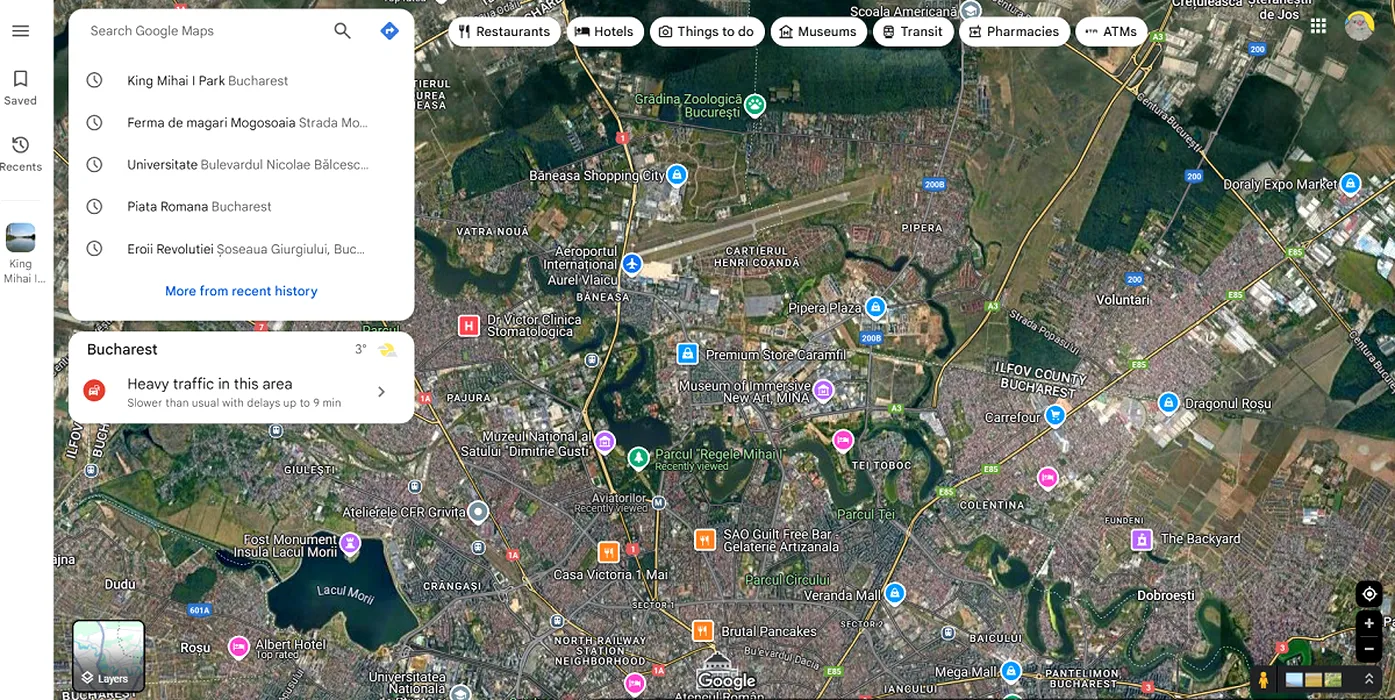
Task: Expand the imagery strip chevrons
Action: pos(1369,679)
